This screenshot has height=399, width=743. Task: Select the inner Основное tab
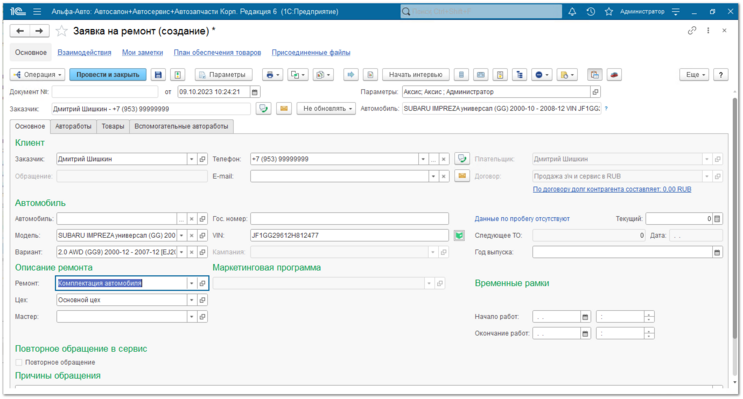(x=30, y=127)
